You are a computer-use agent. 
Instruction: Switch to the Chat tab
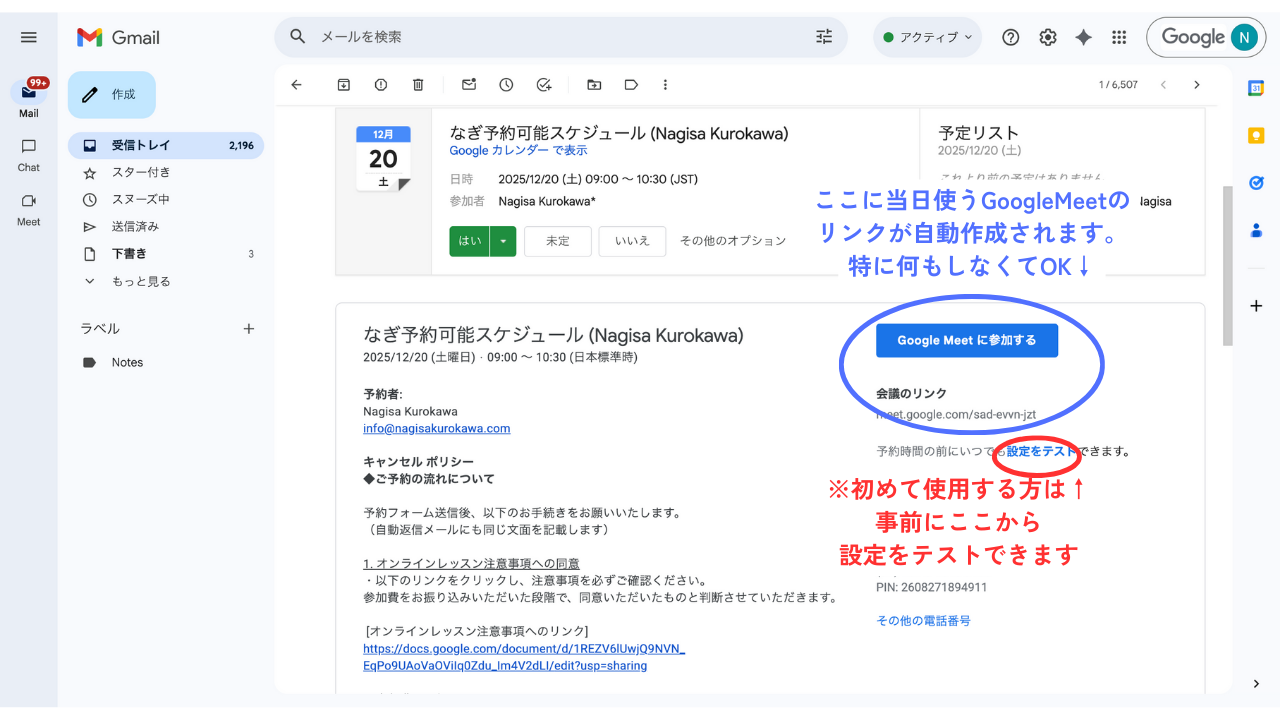(x=29, y=154)
